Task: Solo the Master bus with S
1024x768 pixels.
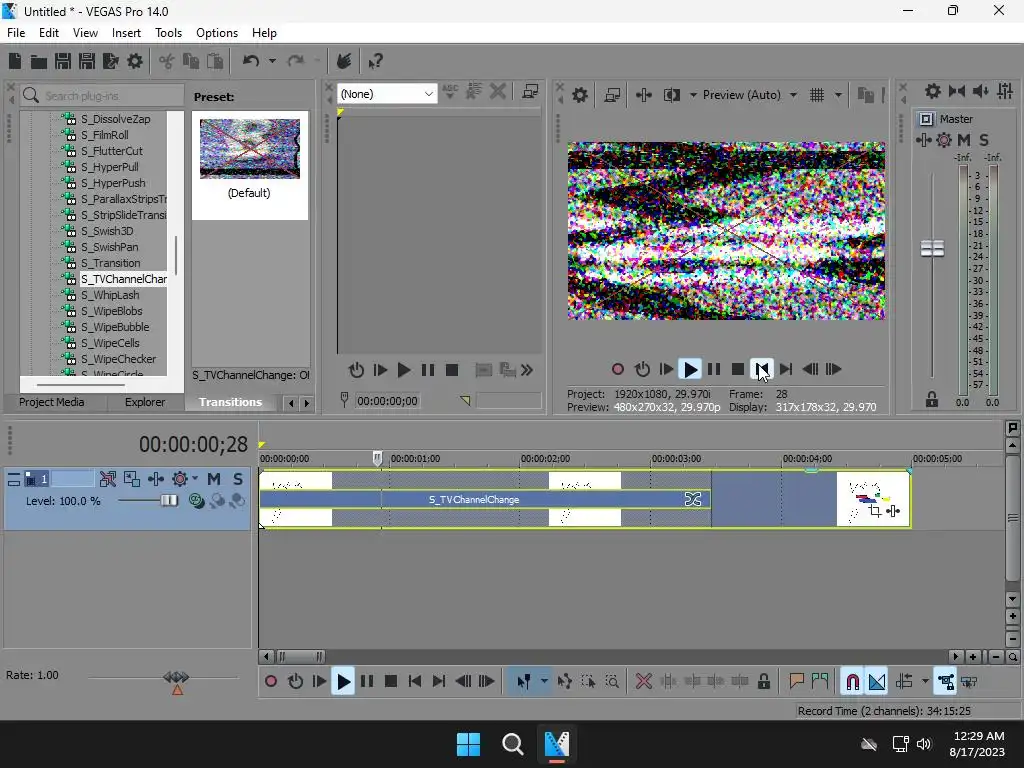Action: 984,140
